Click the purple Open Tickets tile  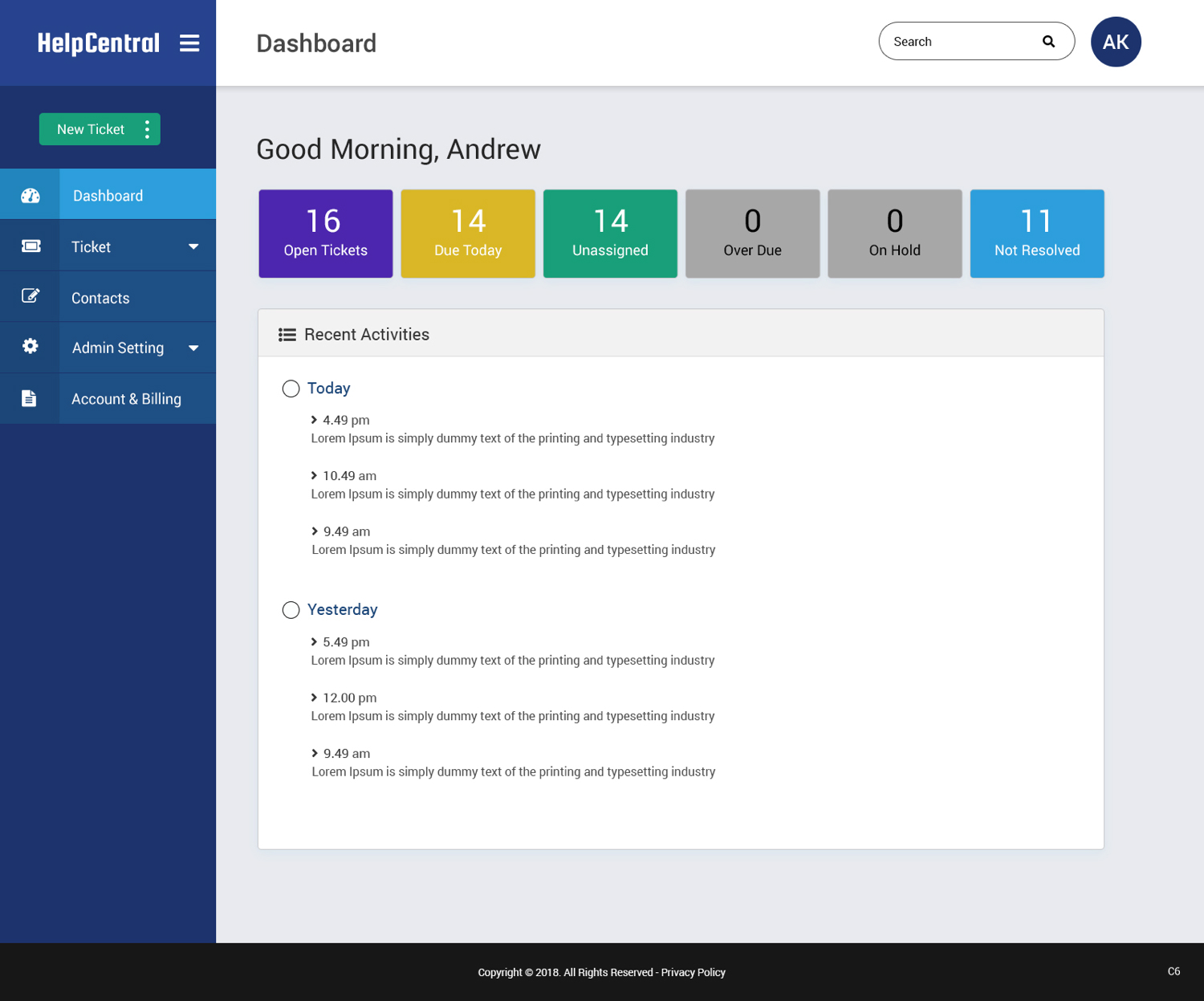tap(325, 234)
